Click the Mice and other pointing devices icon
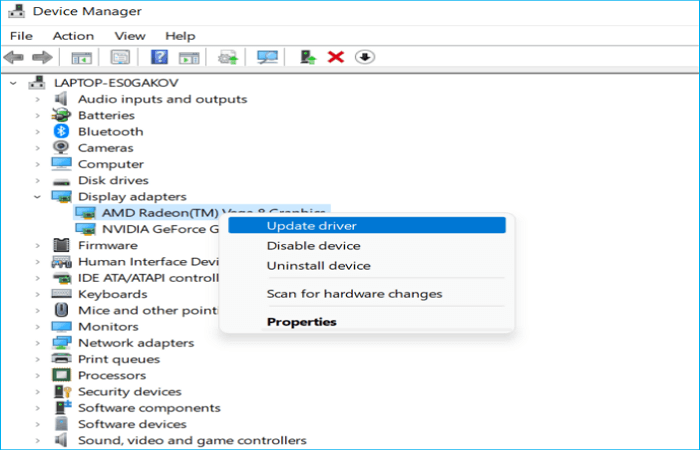Image resolution: width=700 pixels, height=450 pixels. tap(61, 310)
